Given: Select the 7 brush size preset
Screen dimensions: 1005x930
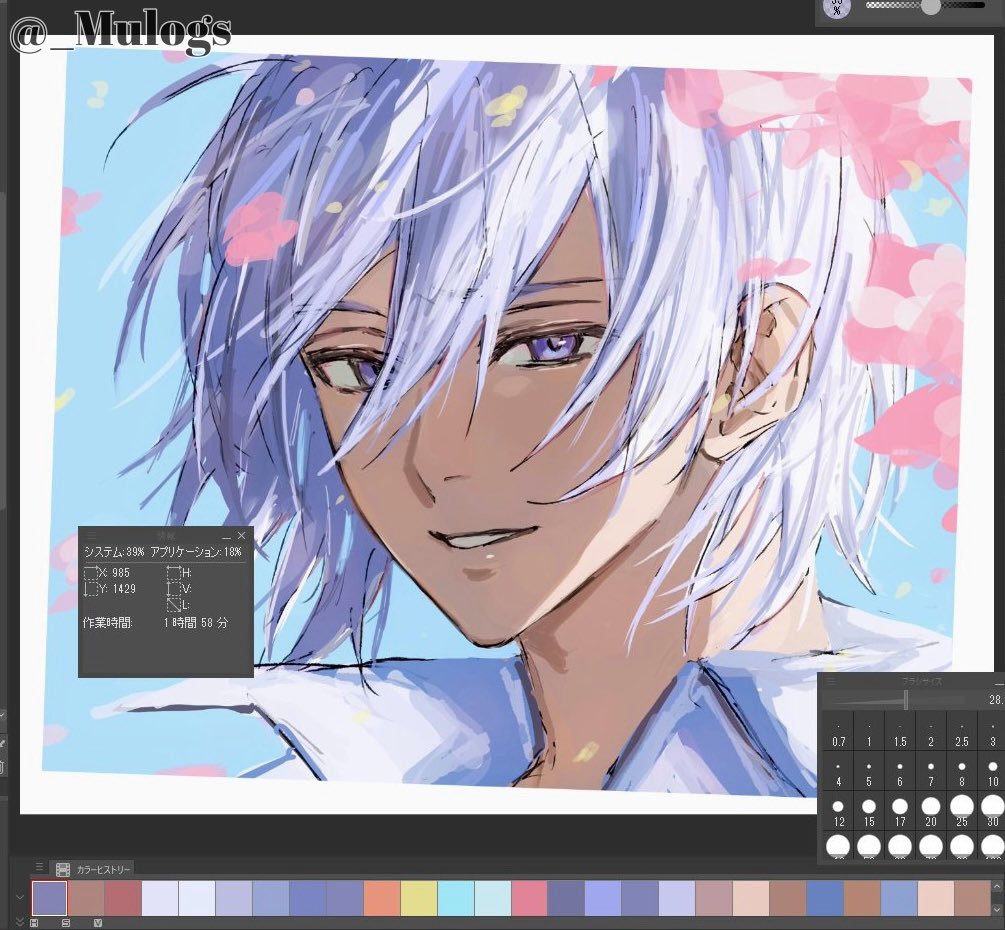Looking at the screenshot, I should click(x=931, y=772).
